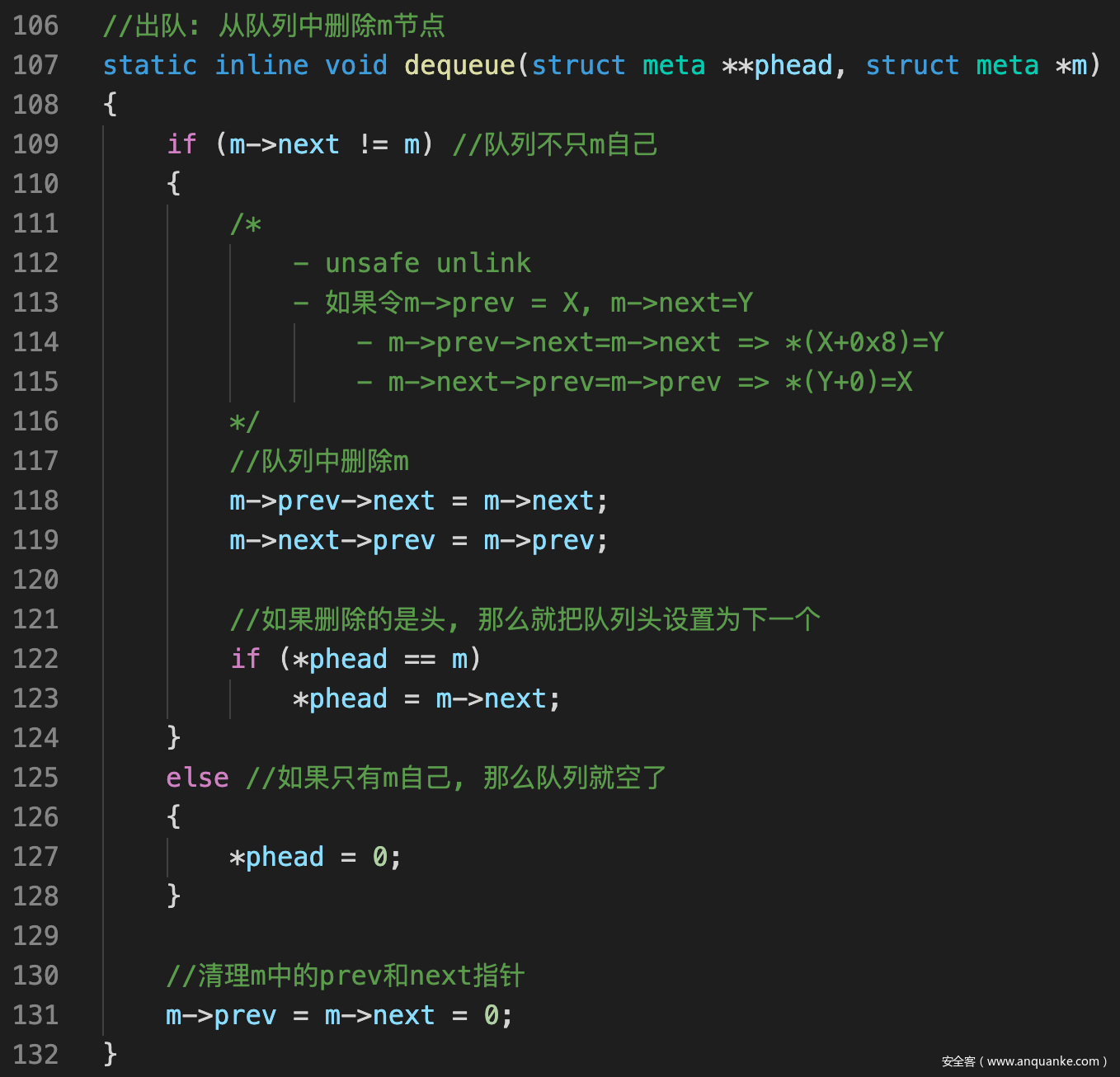The height and width of the screenshot is (1077, 1120).
Task: Click line number 107 in the gutter
Action: coord(35,65)
